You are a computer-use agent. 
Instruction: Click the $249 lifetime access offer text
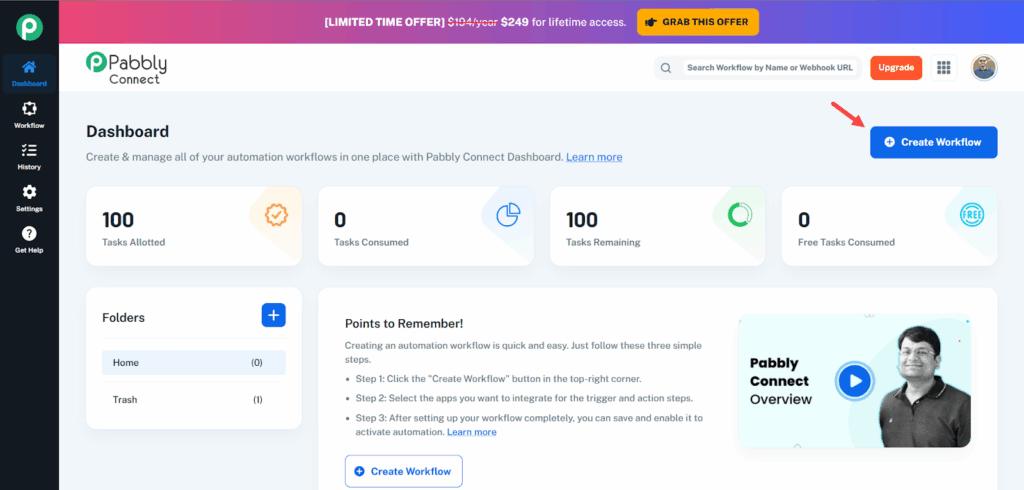click(x=564, y=22)
